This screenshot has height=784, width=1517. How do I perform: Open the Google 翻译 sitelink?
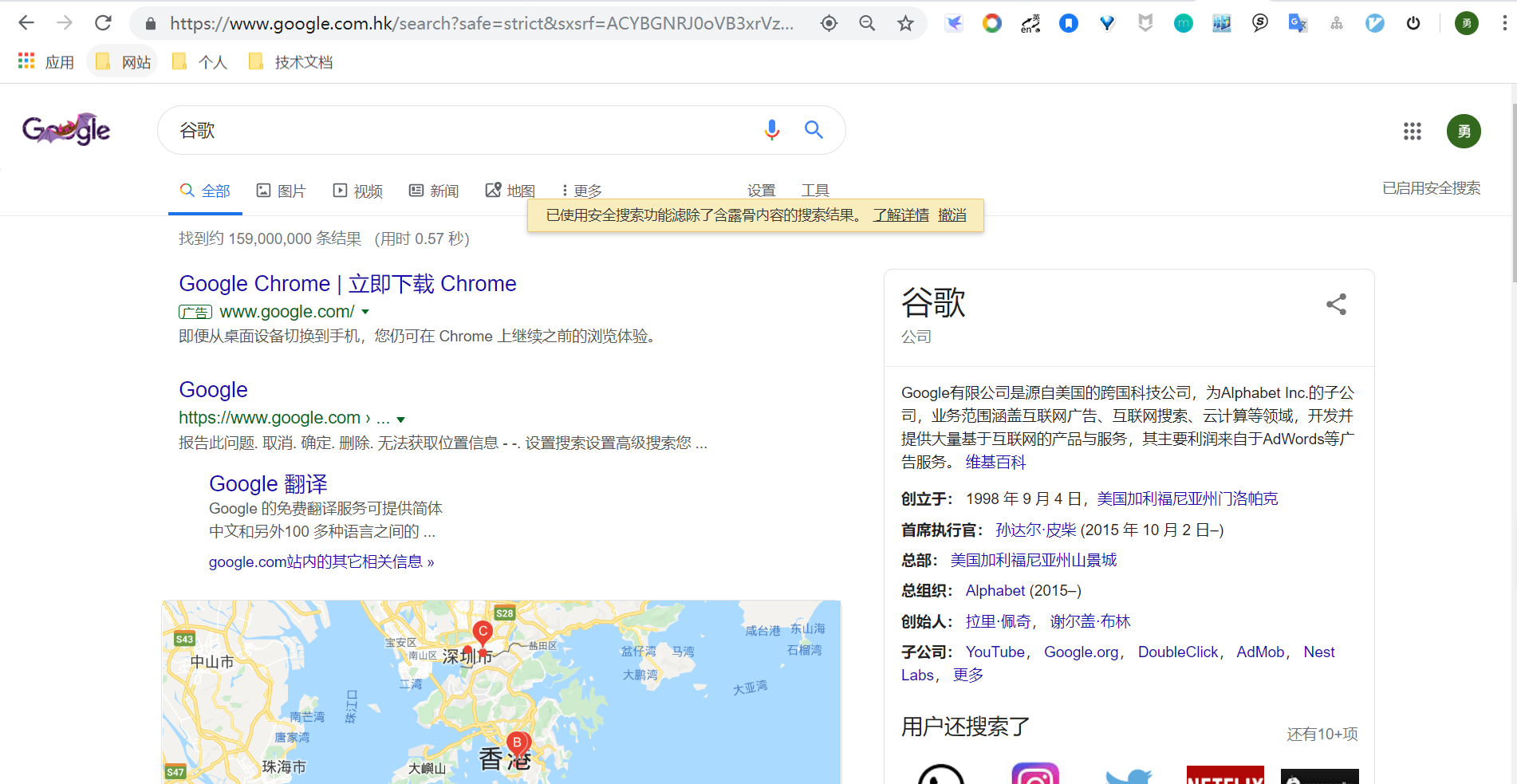(x=268, y=484)
